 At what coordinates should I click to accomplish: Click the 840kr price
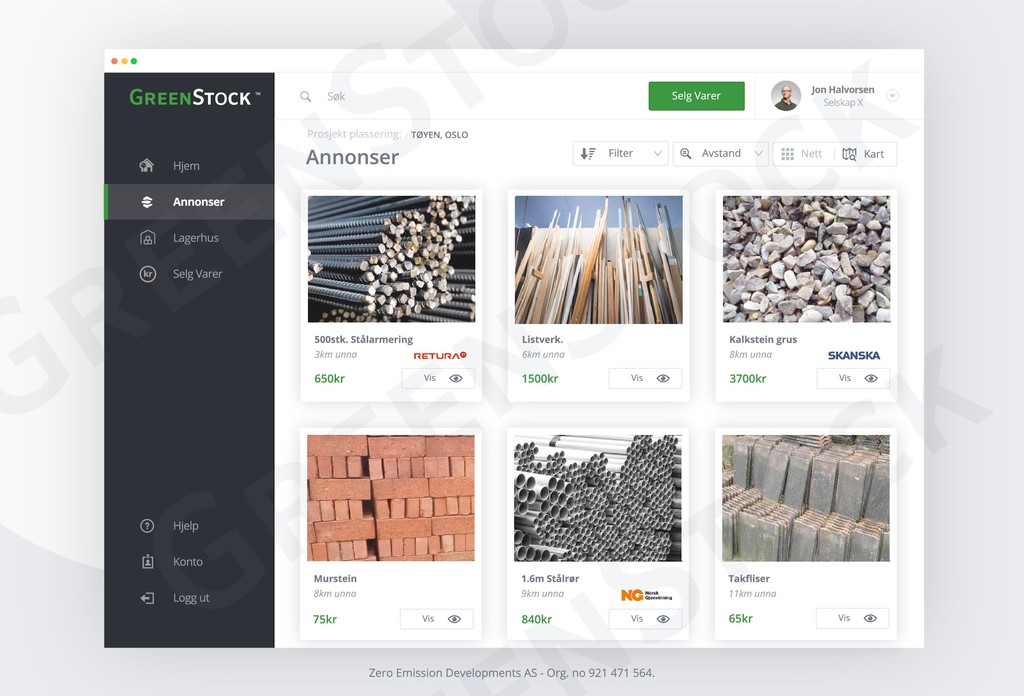point(537,620)
